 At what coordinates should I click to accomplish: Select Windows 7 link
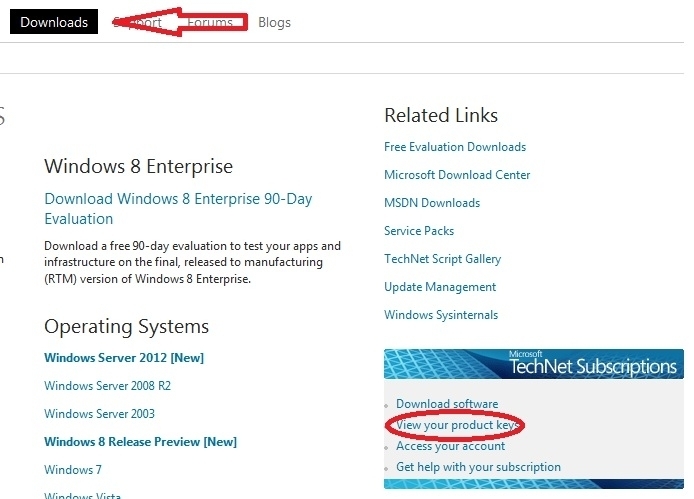pyautogui.click(x=73, y=469)
